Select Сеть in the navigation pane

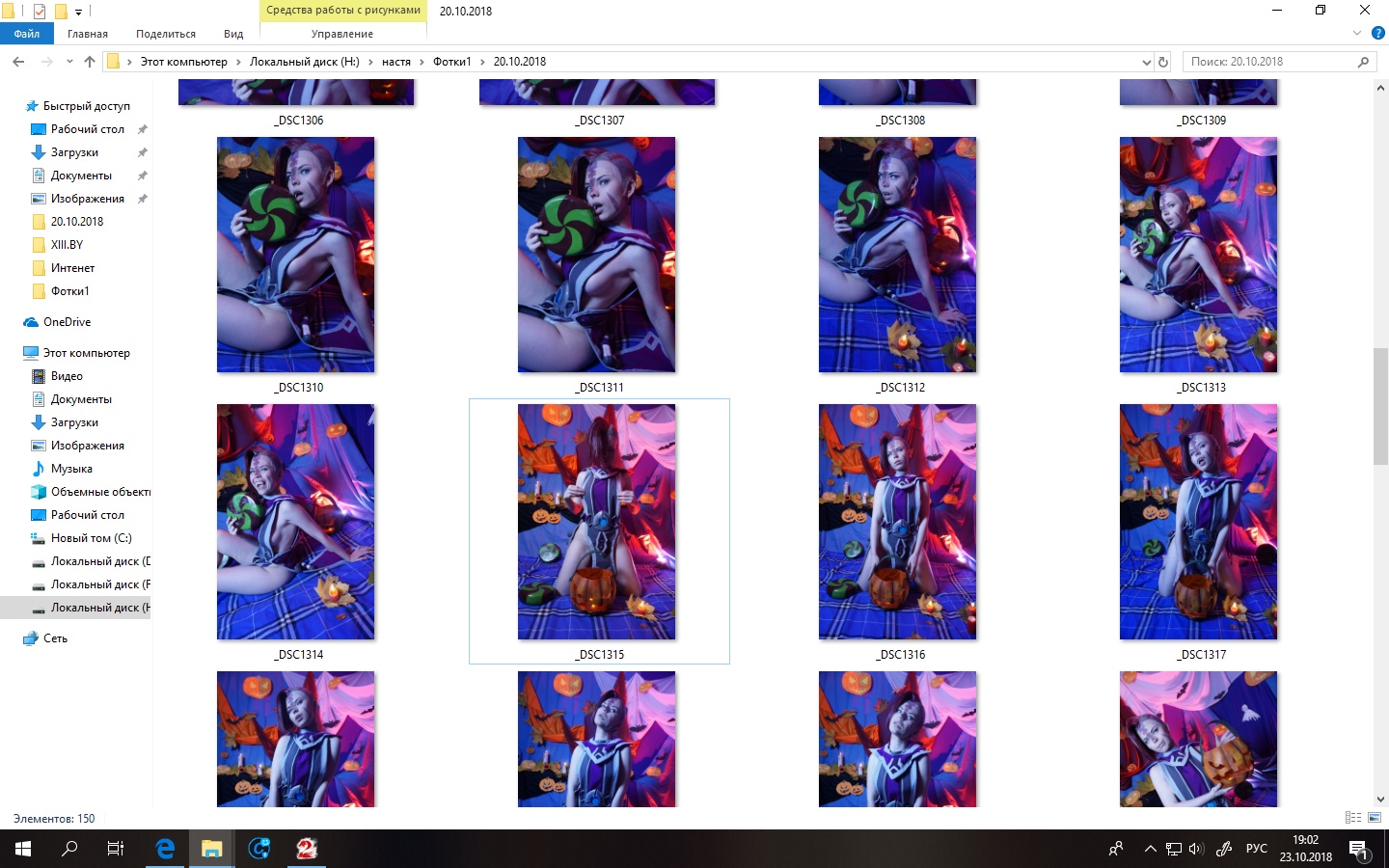pos(56,638)
